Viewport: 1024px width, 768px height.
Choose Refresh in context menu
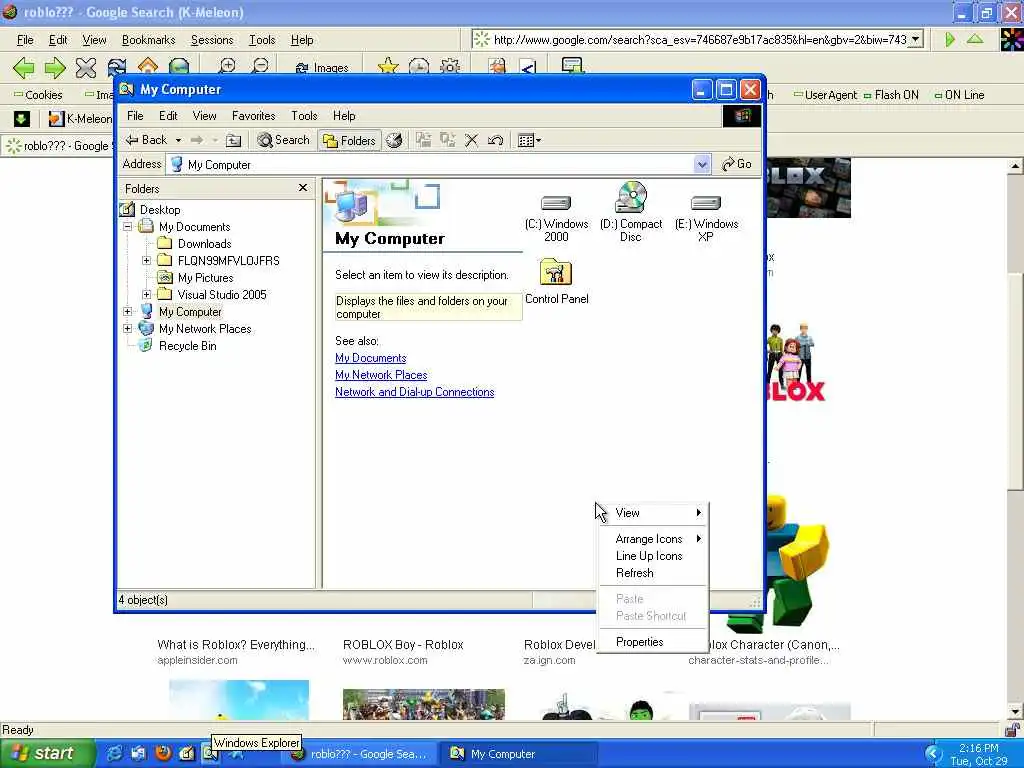click(653, 573)
